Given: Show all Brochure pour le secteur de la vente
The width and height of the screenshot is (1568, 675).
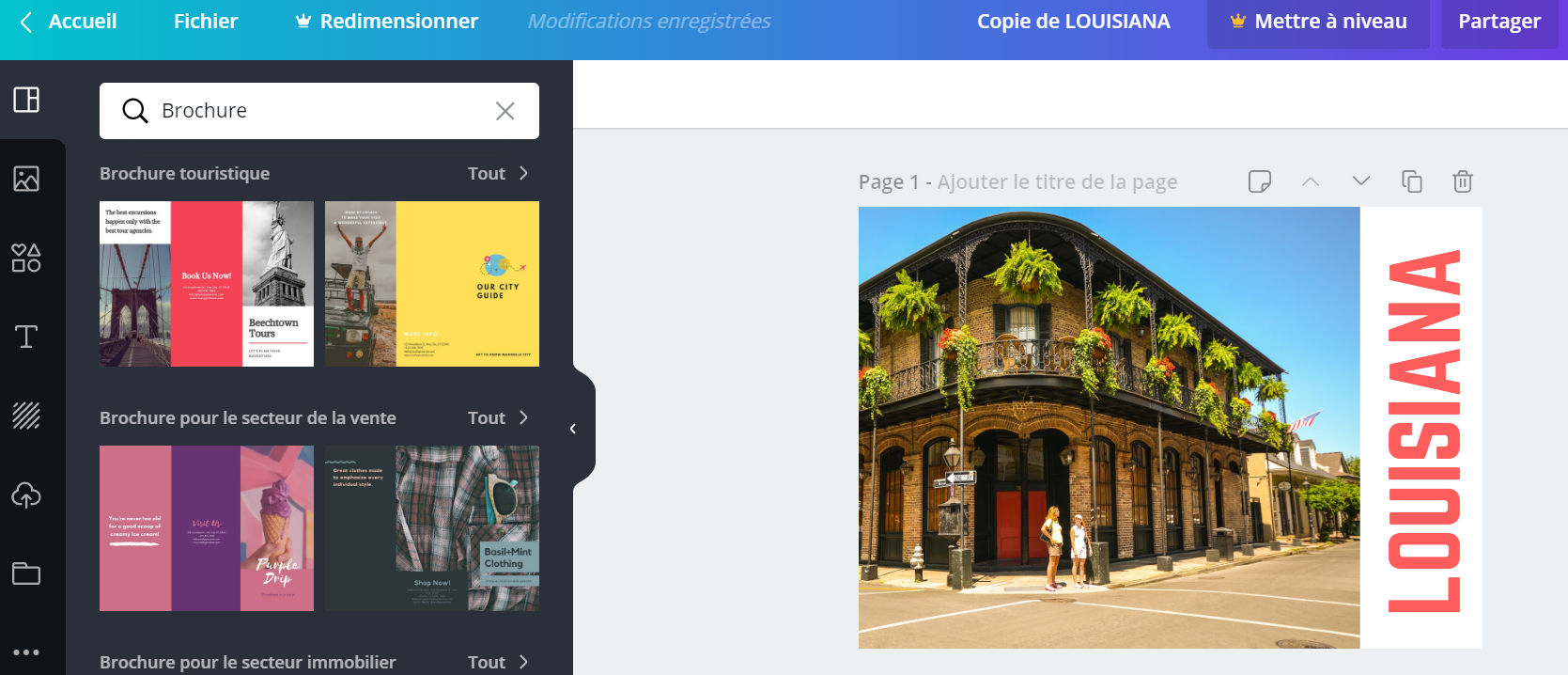Looking at the screenshot, I should click(498, 418).
